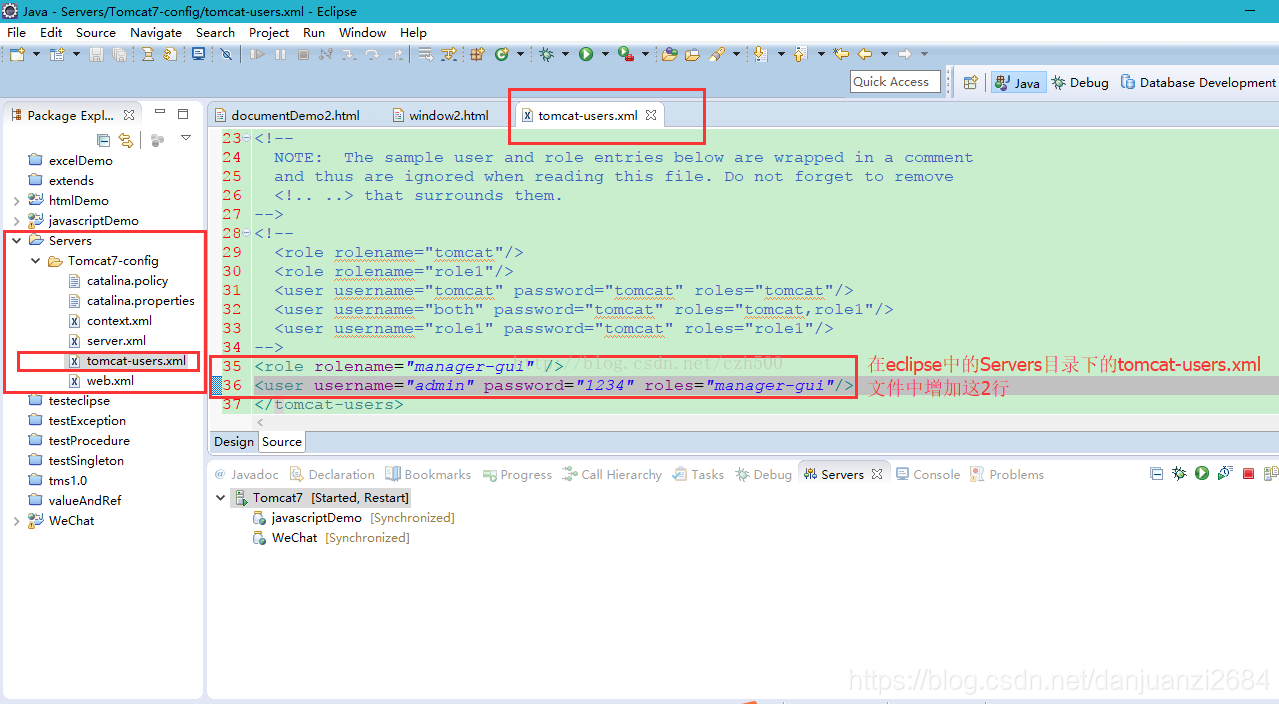Open the Window menu
Screen dimensions: 1279x704
point(363,32)
